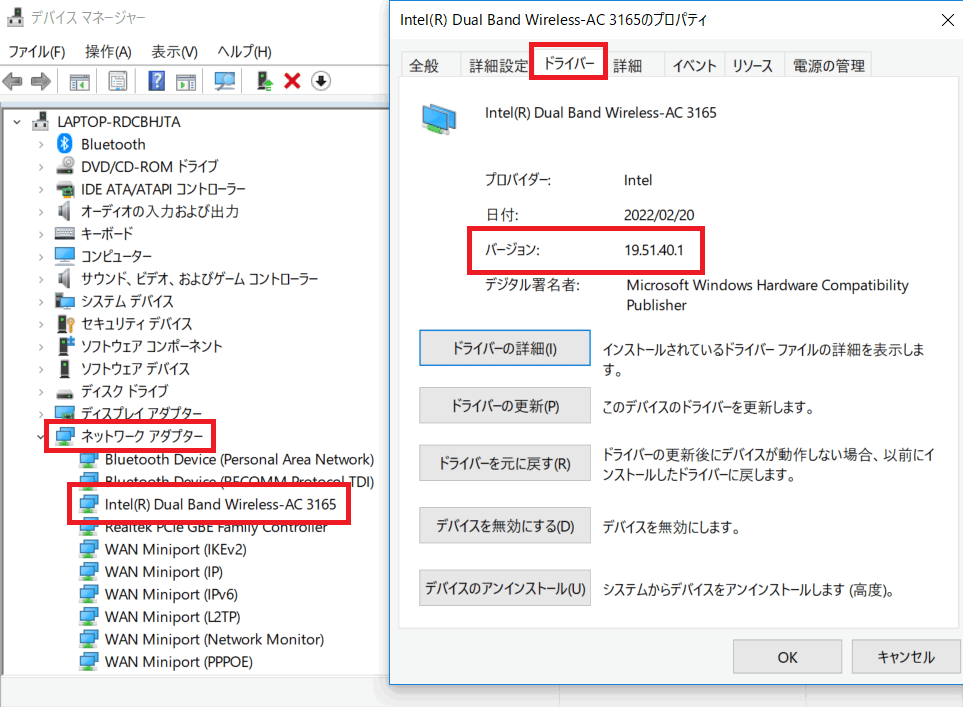
Task: Click the device icon in the properties dialog
Action: (439, 119)
